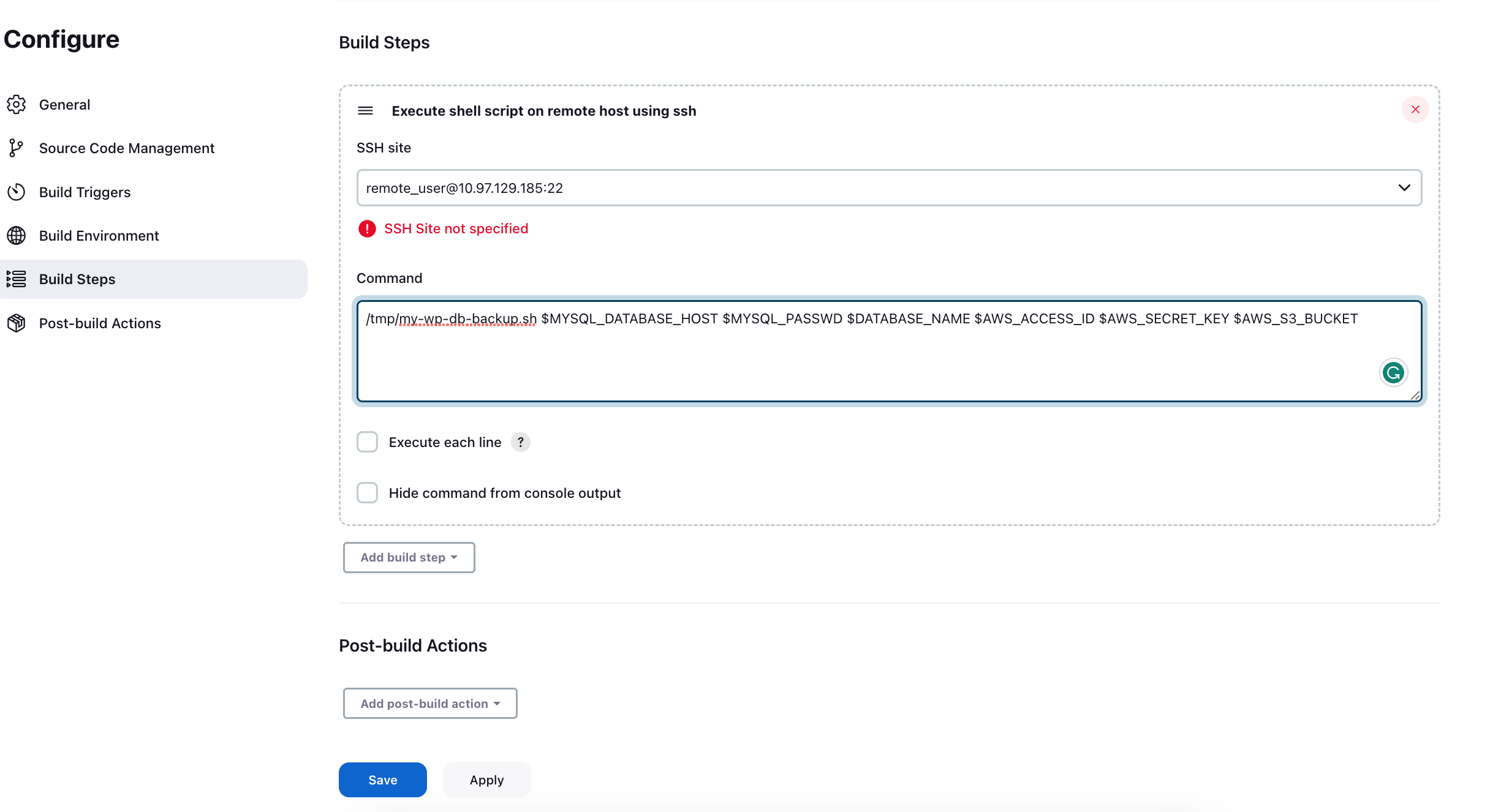Check Hide command from console output
Viewport: 1501px width, 812px height.
point(368,493)
